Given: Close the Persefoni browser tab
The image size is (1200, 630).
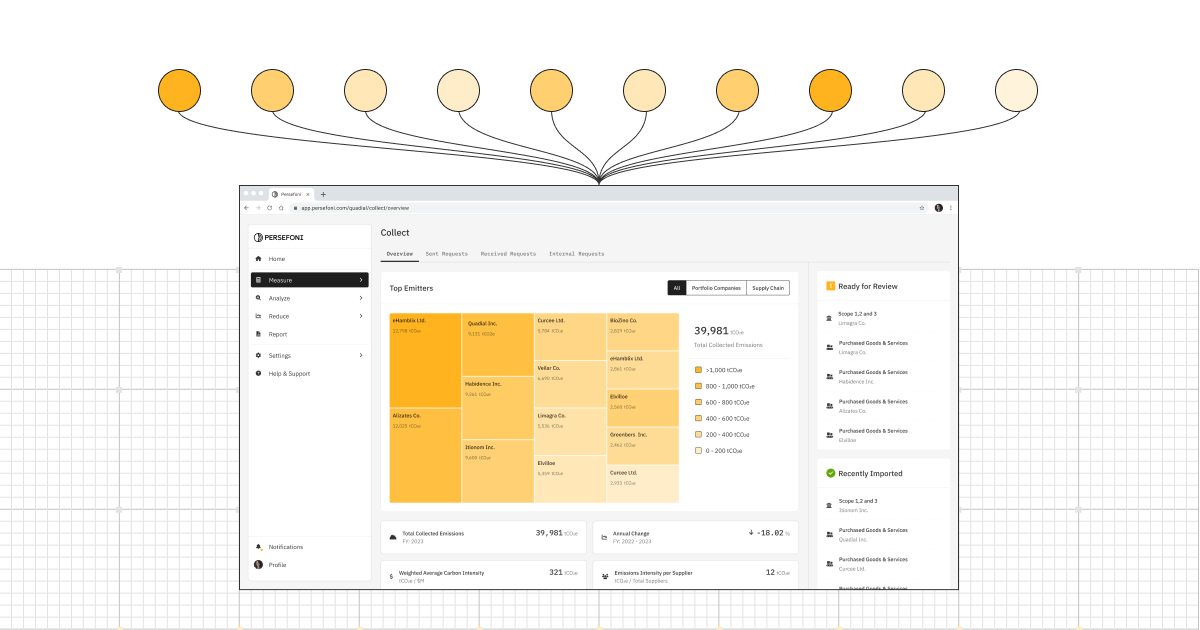Looking at the screenshot, I should pos(308,194).
